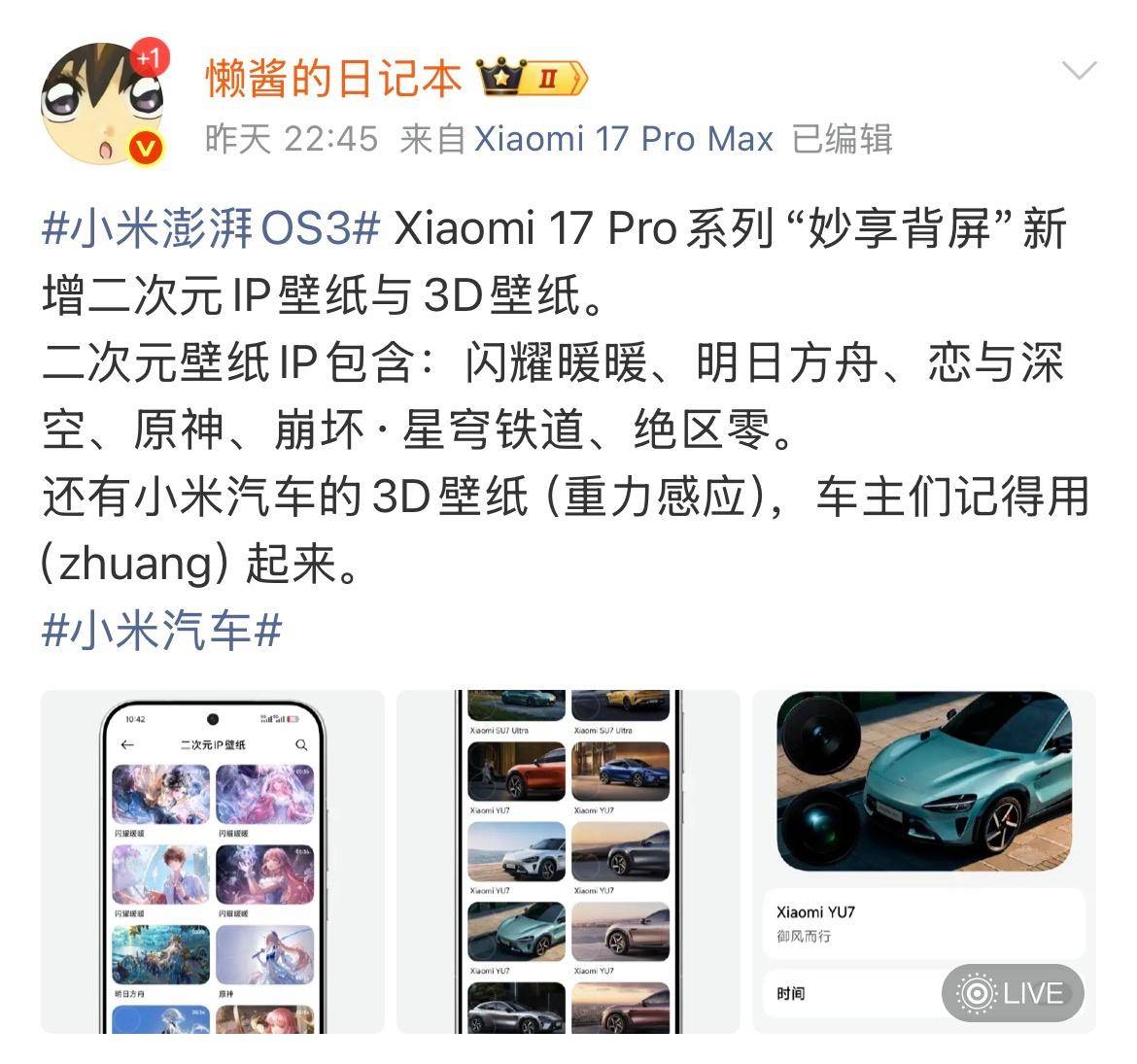Tap the orange V verification badge
Viewport: 1137px width, 1064px height.
pyautogui.click(x=146, y=148)
